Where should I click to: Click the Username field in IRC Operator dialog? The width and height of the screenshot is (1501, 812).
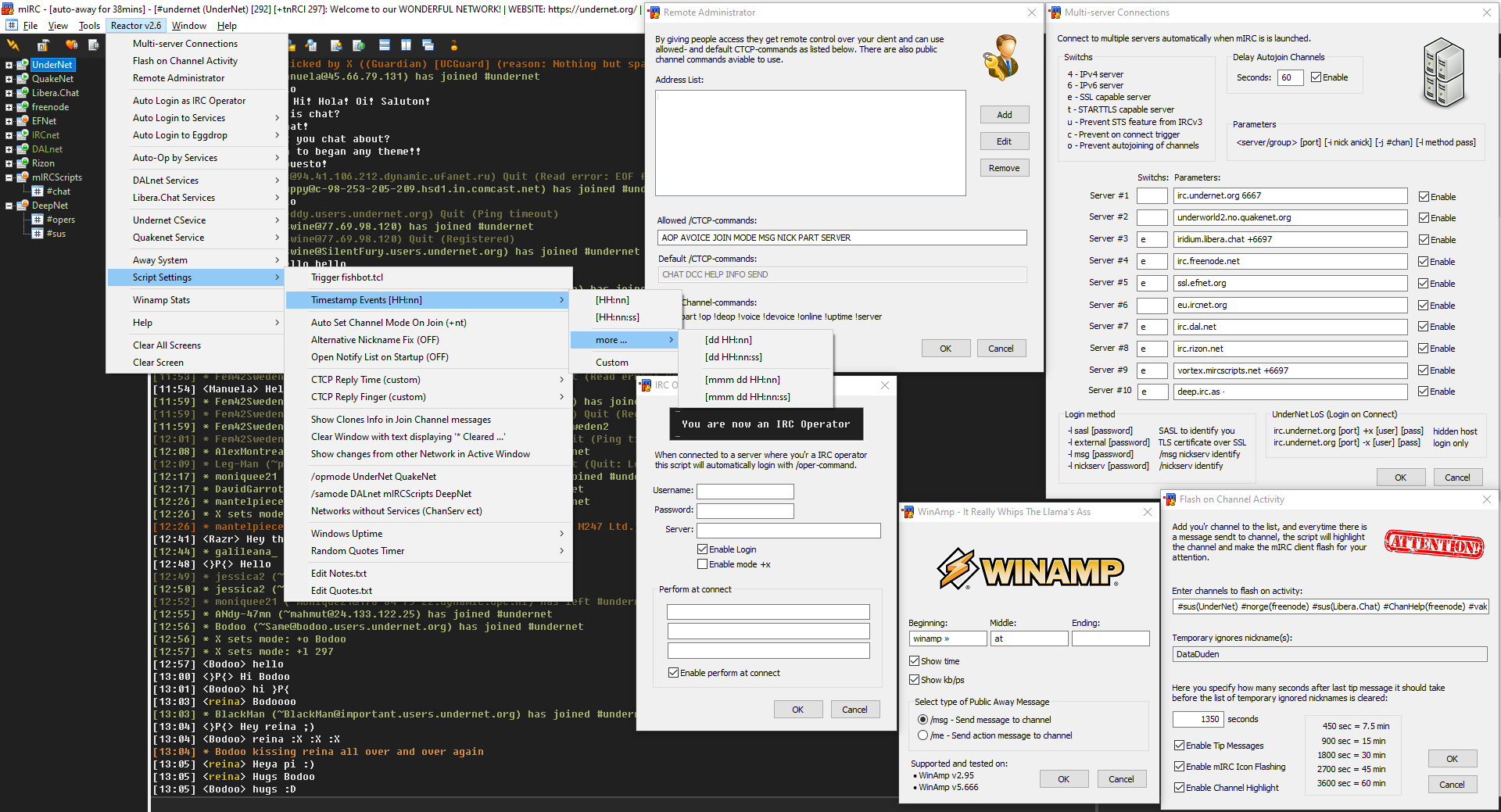tap(744, 491)
